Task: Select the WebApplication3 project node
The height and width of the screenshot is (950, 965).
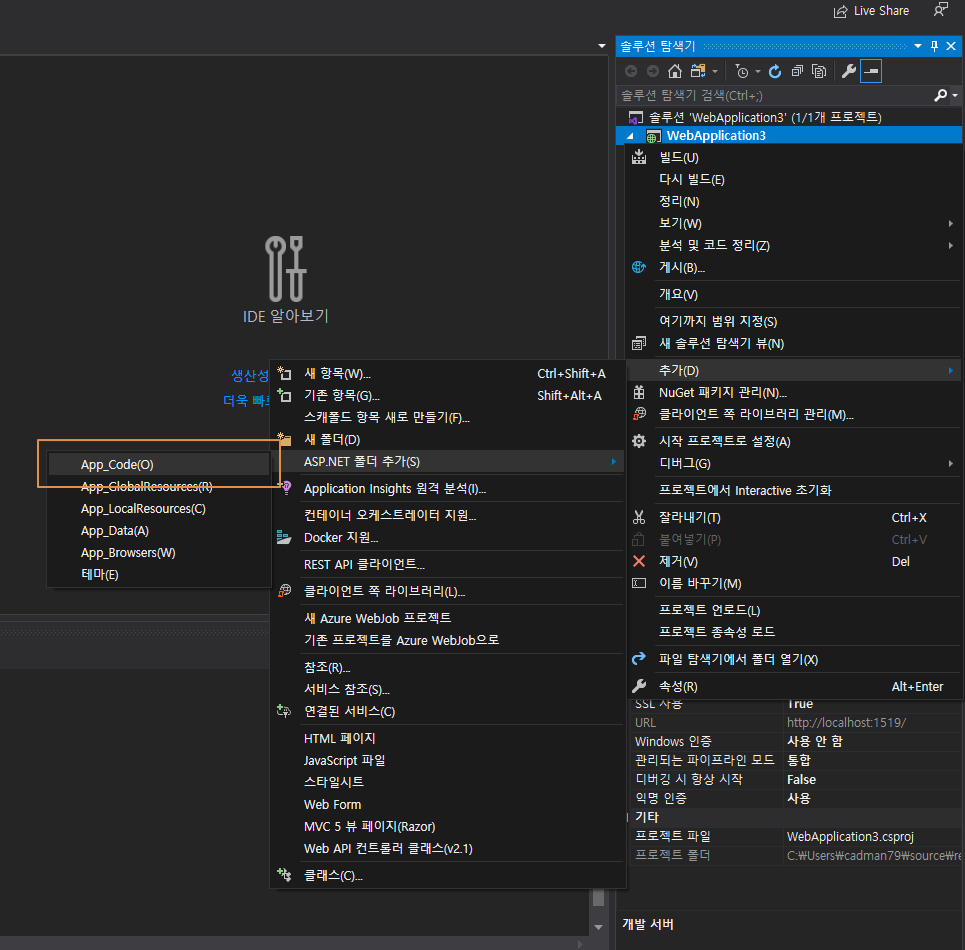Action: [716, 136]
